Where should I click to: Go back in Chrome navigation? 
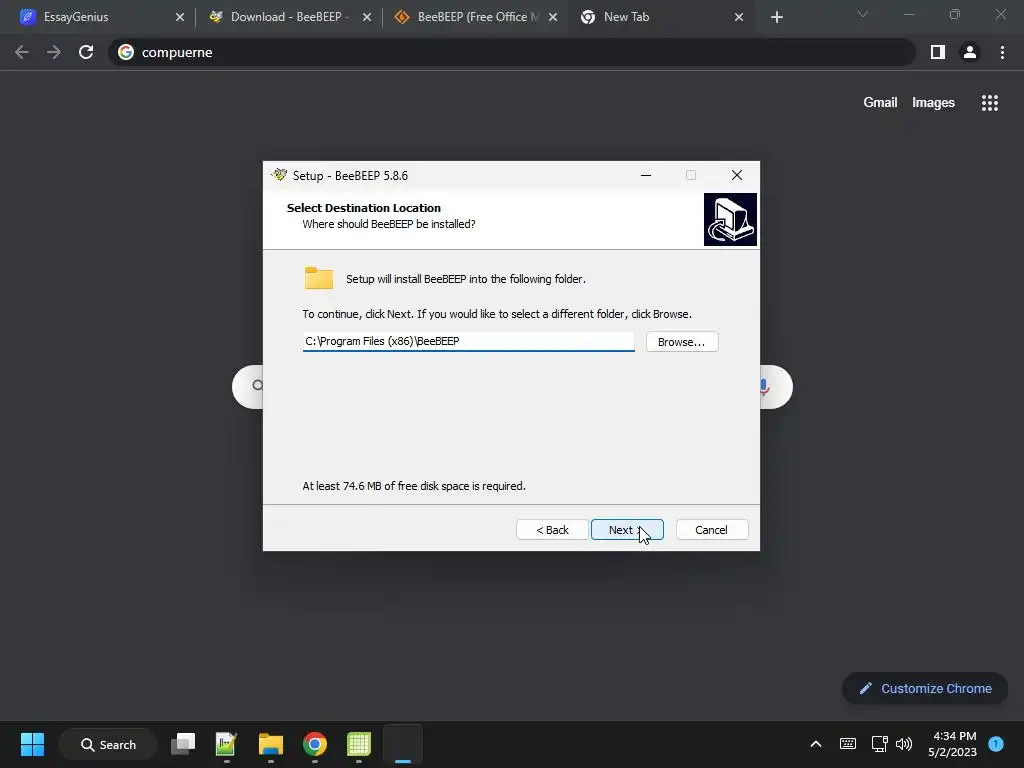pos(22,52)
